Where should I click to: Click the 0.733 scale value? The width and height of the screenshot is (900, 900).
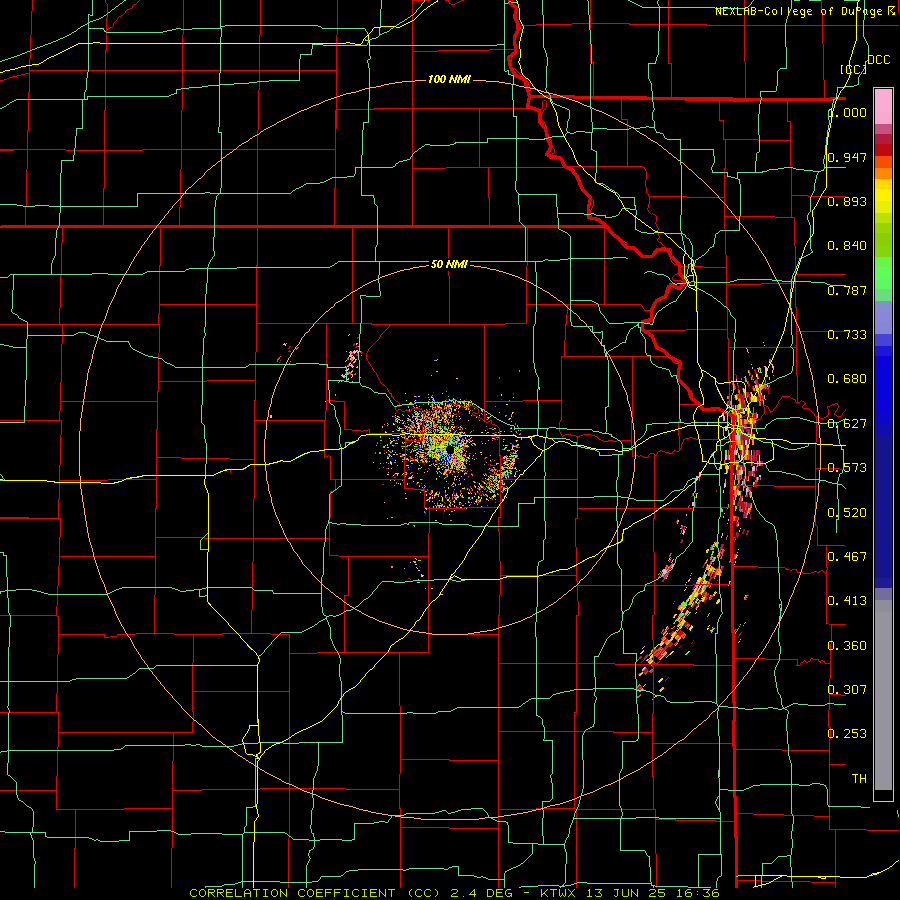[x=847, y=335]
